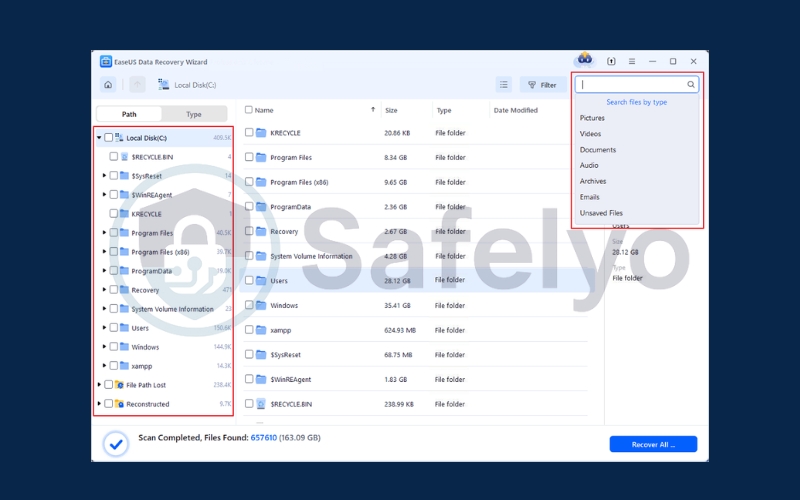Viewport: 800px width, 500px height.
Task: Sort by Date Modified column header
Action: pos(516,110)
